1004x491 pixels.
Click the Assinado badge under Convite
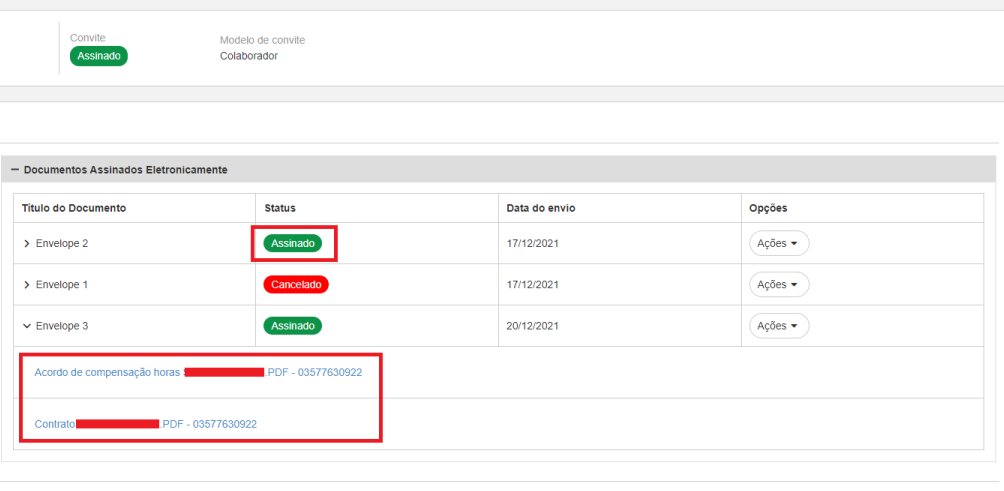99,57
